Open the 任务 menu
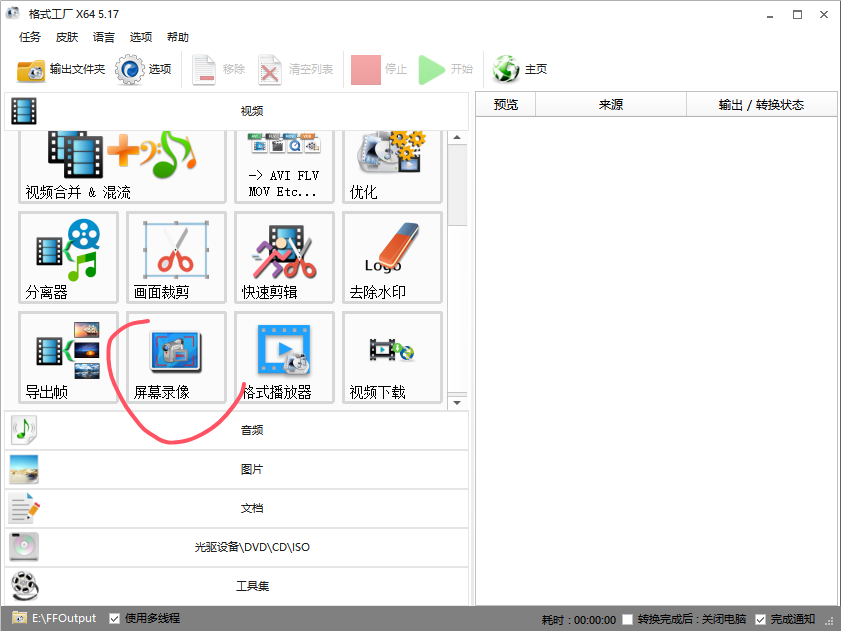The image size is (841, 631). point(30,37)
